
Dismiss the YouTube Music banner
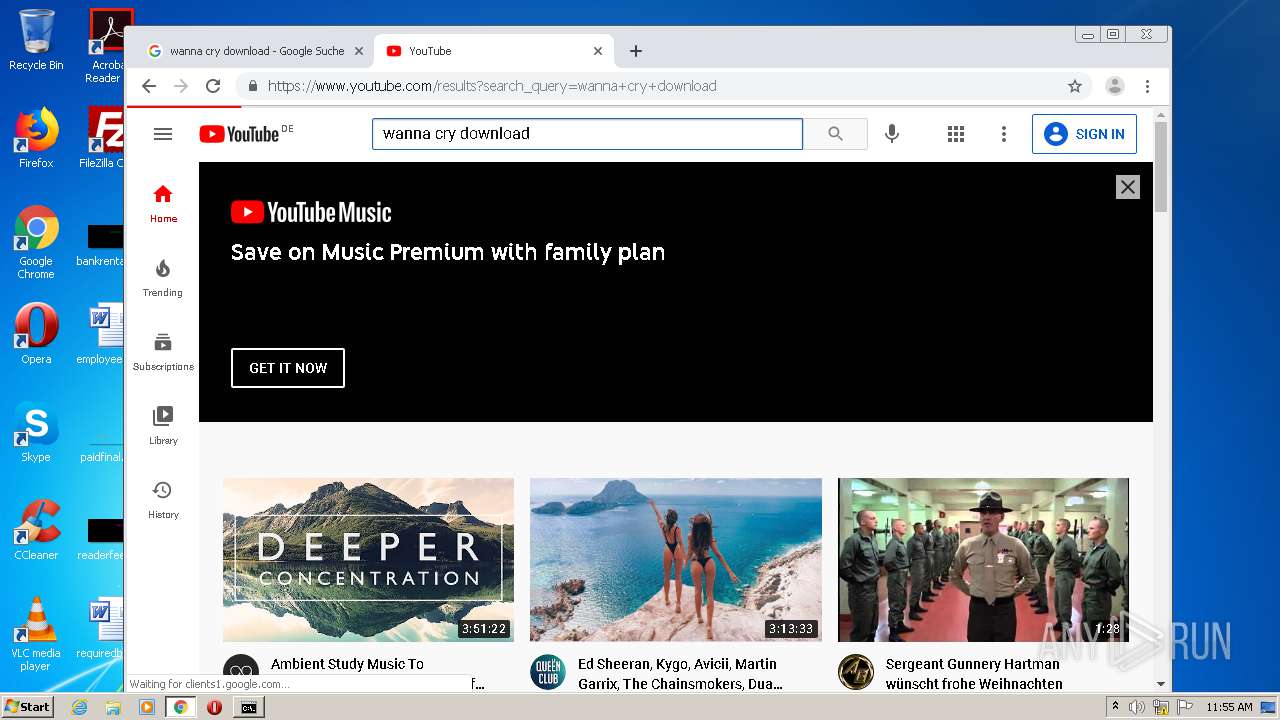tap(1128, 187)
